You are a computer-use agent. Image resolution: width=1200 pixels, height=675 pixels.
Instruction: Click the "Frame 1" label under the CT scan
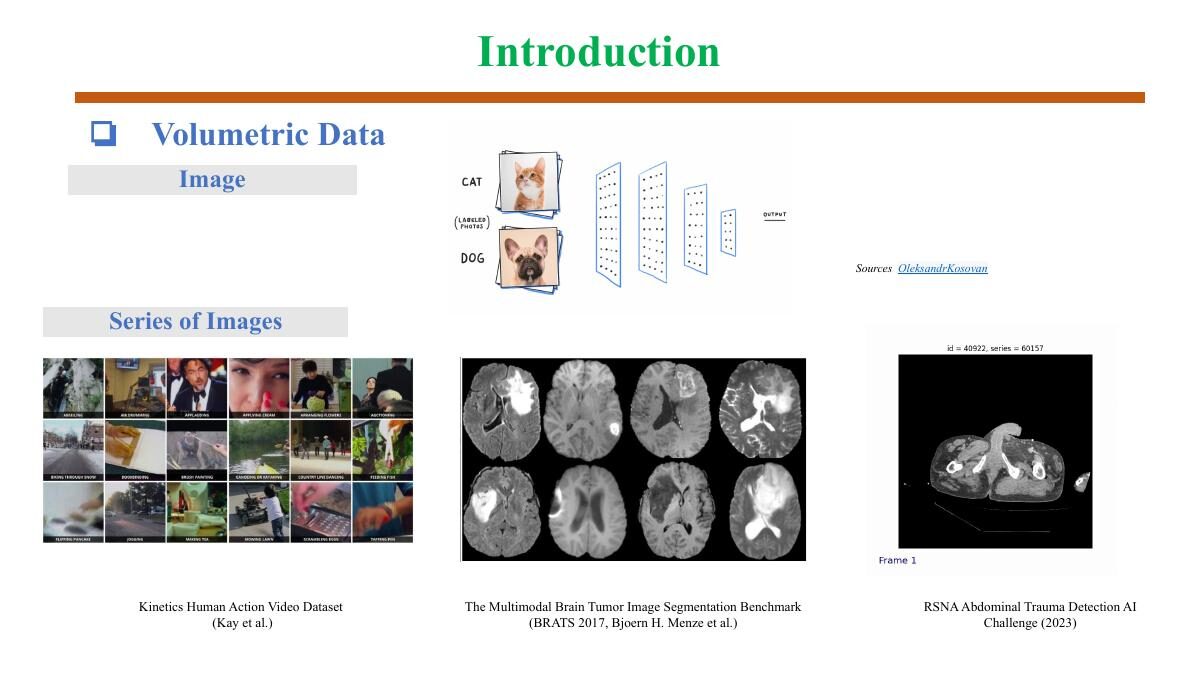(x=897, y=560)
